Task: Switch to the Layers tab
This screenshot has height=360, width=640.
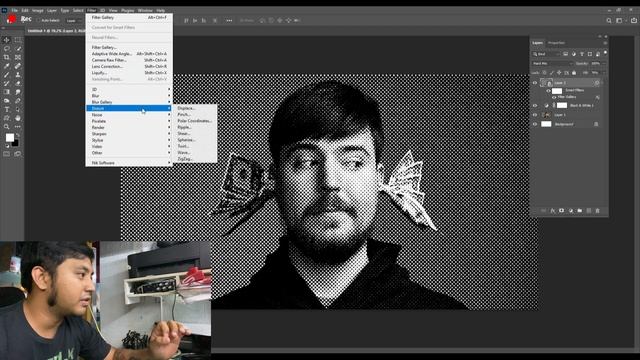Action: [x=538, y=43]
